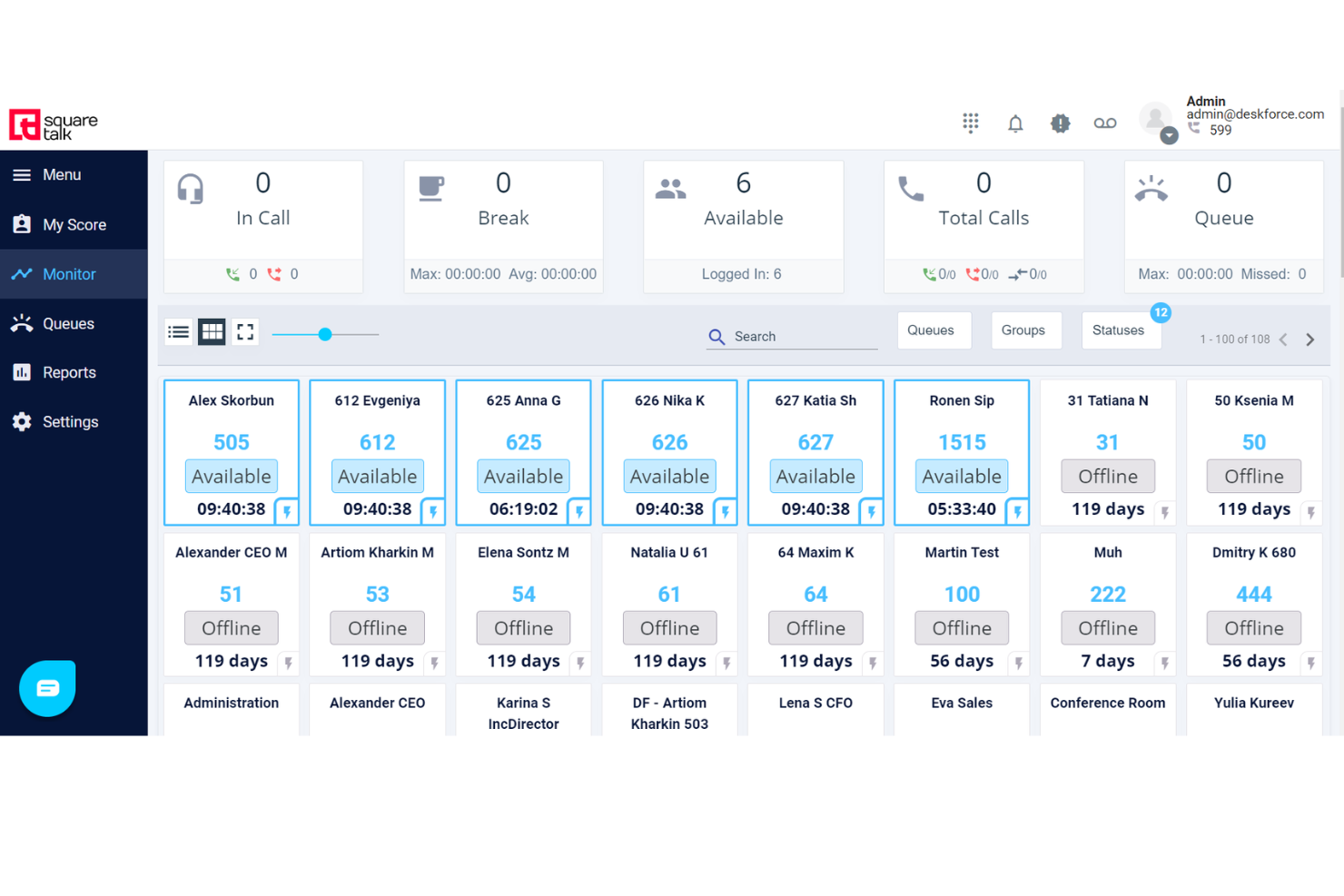Open the dial pad icon in the header
The height and width of the screenshot is (896, 1344).
[970, 123]
